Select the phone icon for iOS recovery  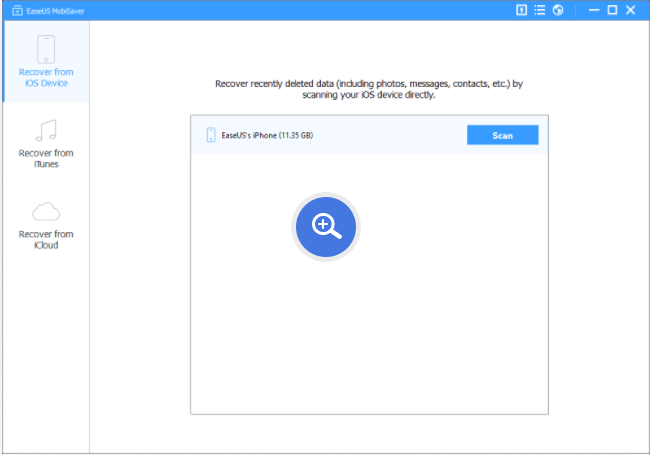[45, 49]
